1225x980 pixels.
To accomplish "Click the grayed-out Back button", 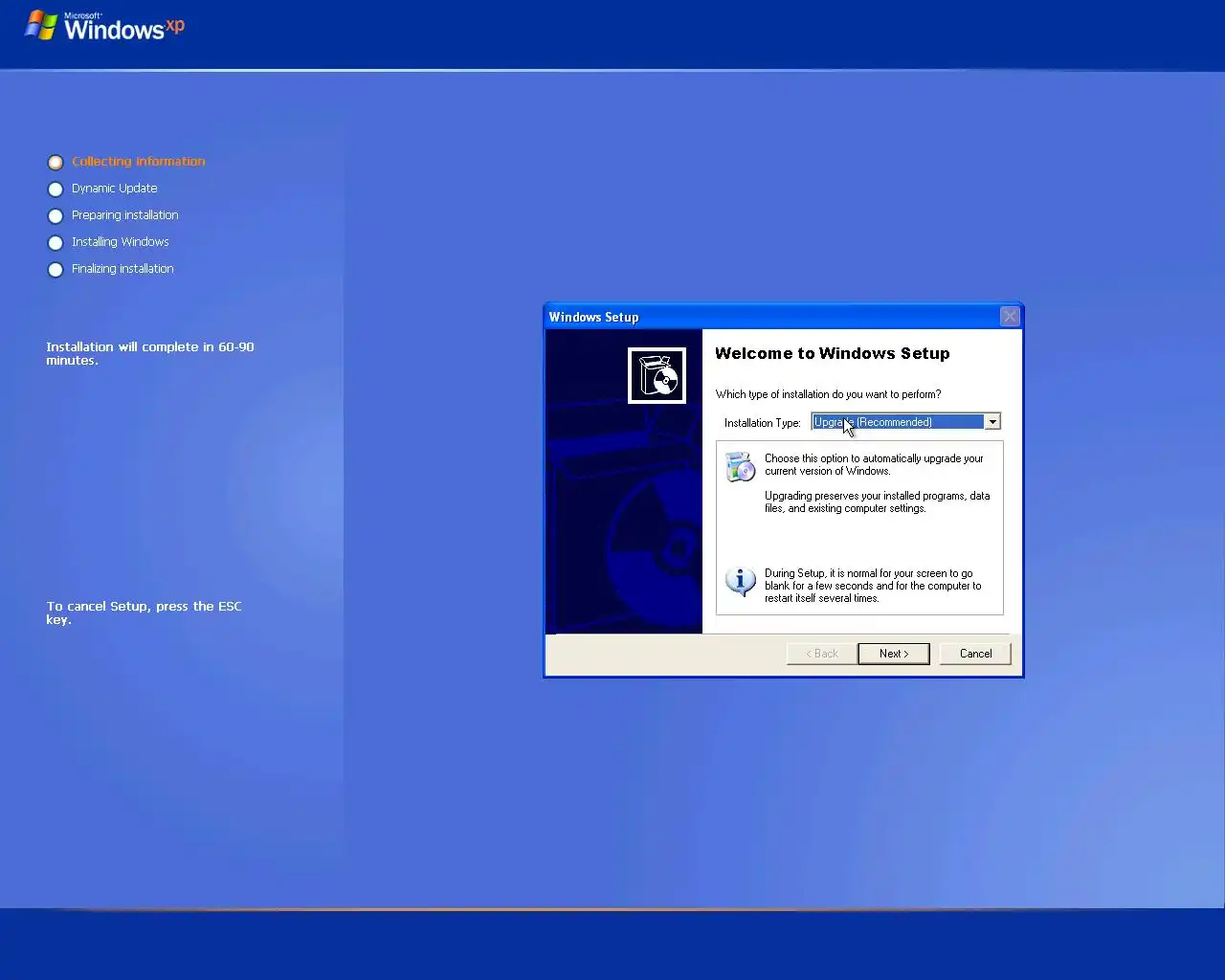I will 822,654.
